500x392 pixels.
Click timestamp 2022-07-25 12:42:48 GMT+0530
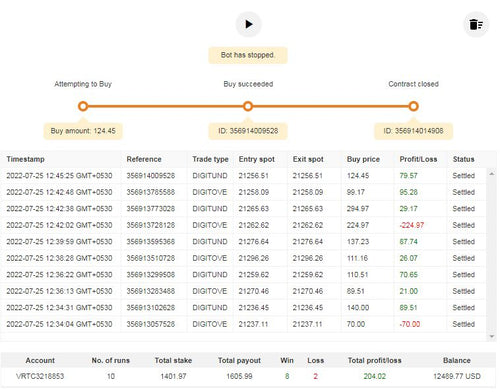pyautogui.click(x=59, y=192)
